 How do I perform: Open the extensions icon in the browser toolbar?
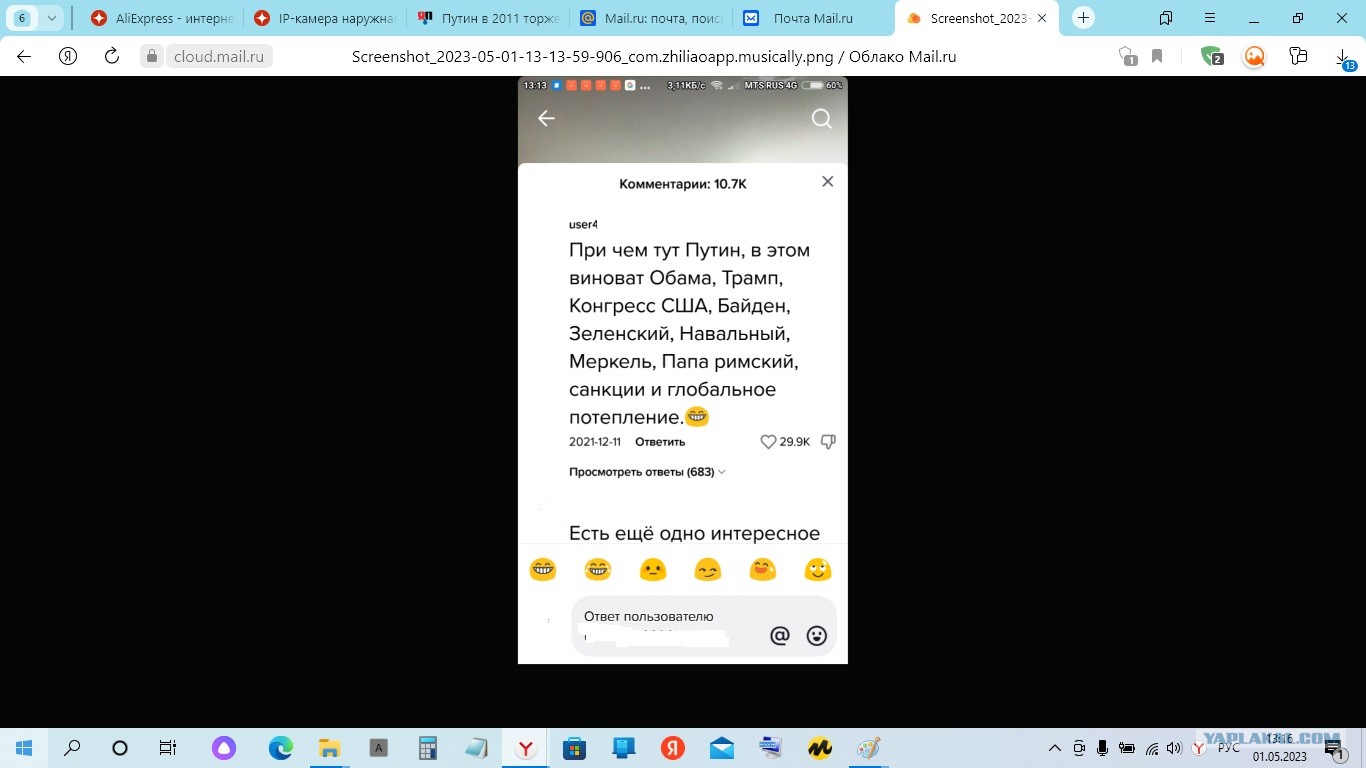click(1298, 57)
